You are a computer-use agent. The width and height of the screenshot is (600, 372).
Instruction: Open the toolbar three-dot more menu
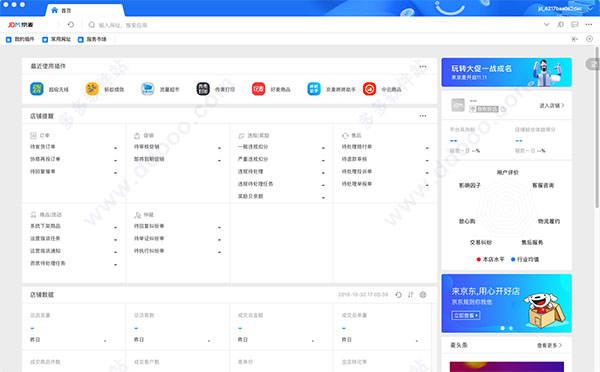[x=589, y=24]
